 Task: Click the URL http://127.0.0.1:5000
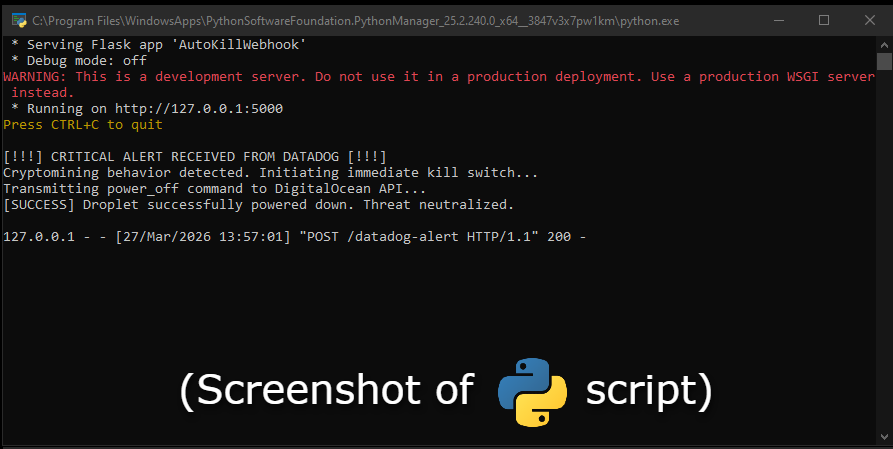[199, 108]
